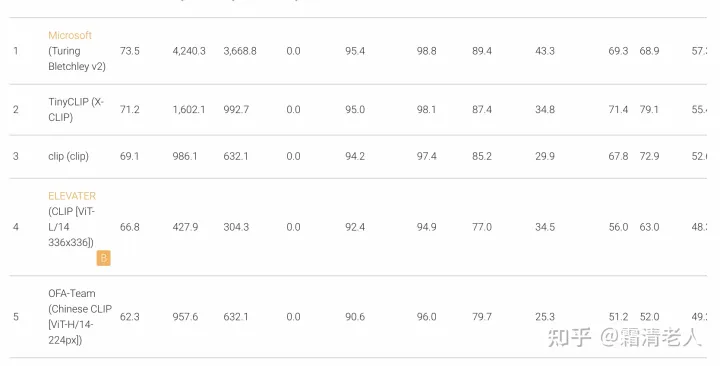720x366 pixels.
Task: Open the Microsoft team link
Action: [70, 35]
